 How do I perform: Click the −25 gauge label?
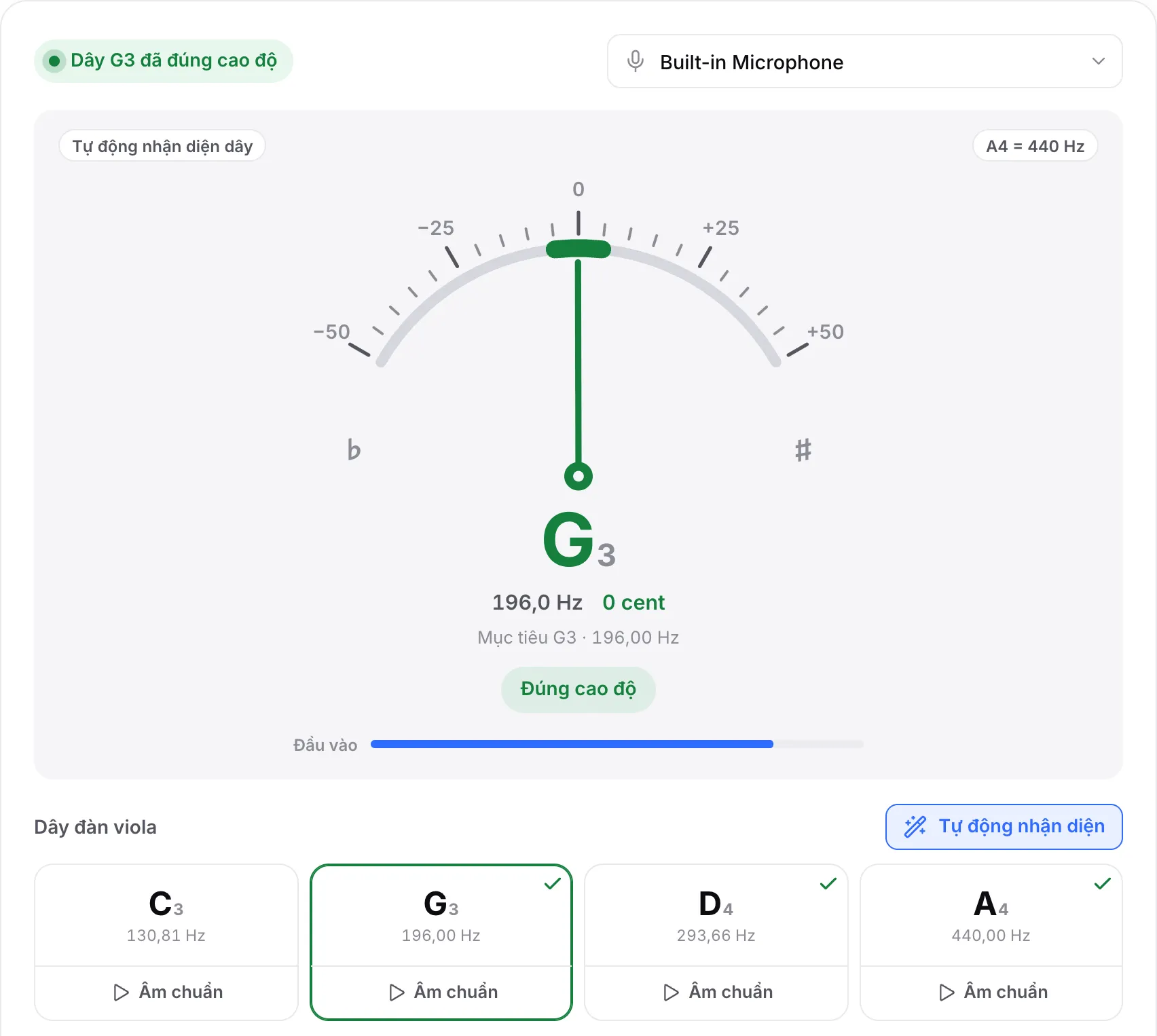click(436, 228)
